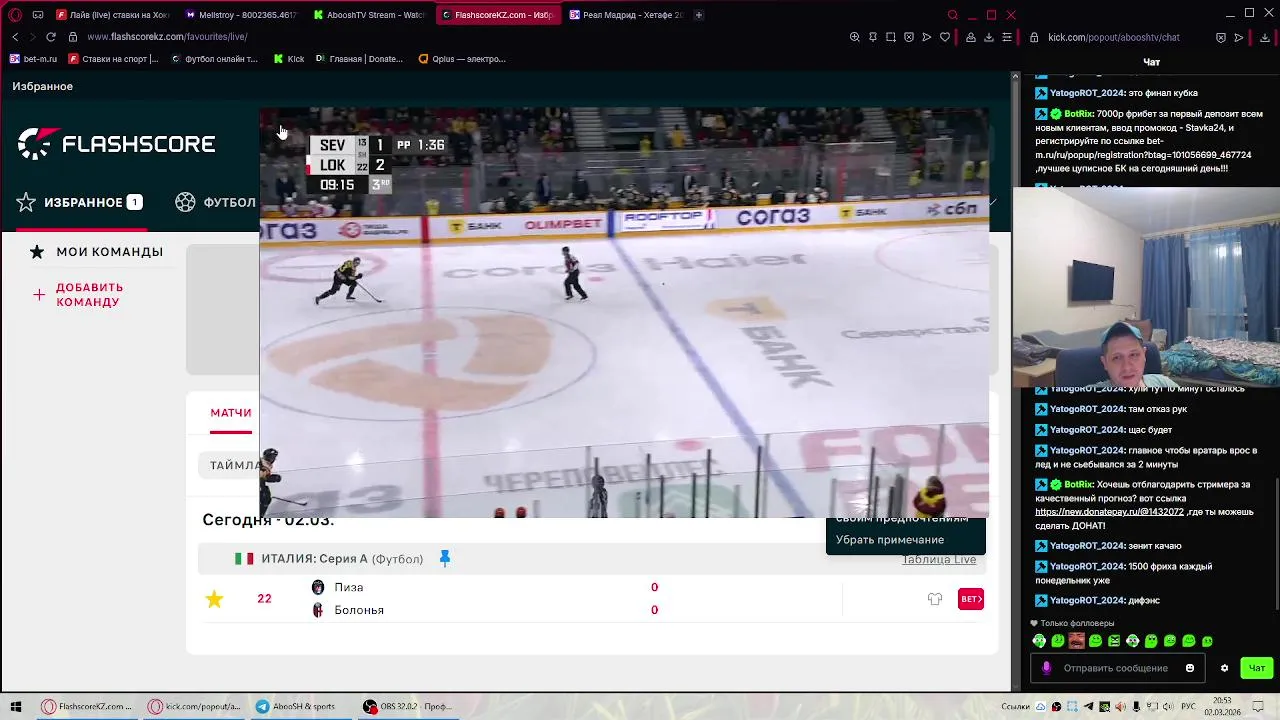
Task: Click the РУС language indicator
Action: [x=1190, y=706]
